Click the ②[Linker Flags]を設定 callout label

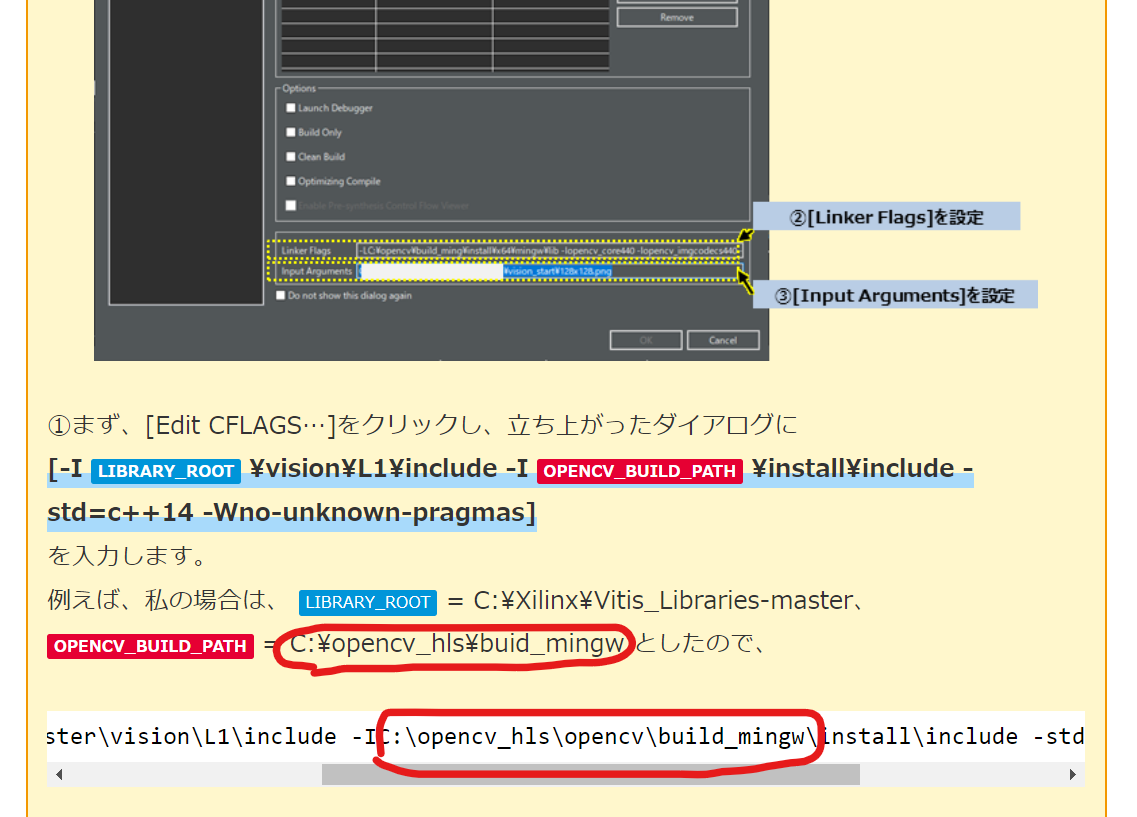(886, 217)
